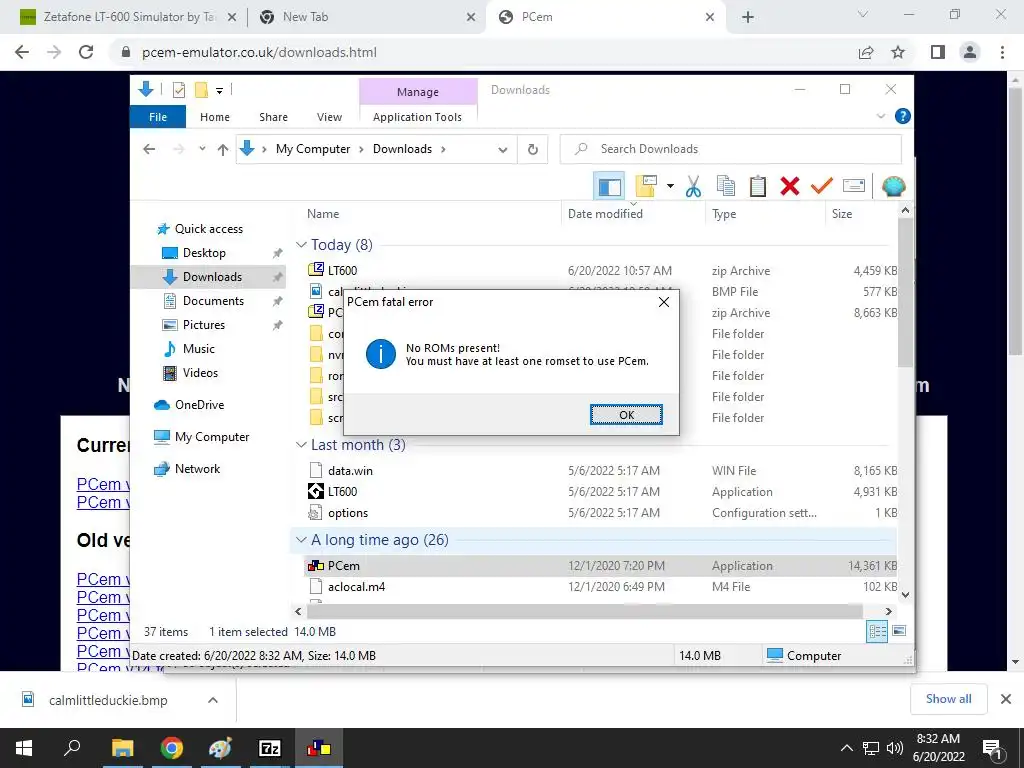Click the Windows Start button
1024x768 pixels.
point(24,748)
